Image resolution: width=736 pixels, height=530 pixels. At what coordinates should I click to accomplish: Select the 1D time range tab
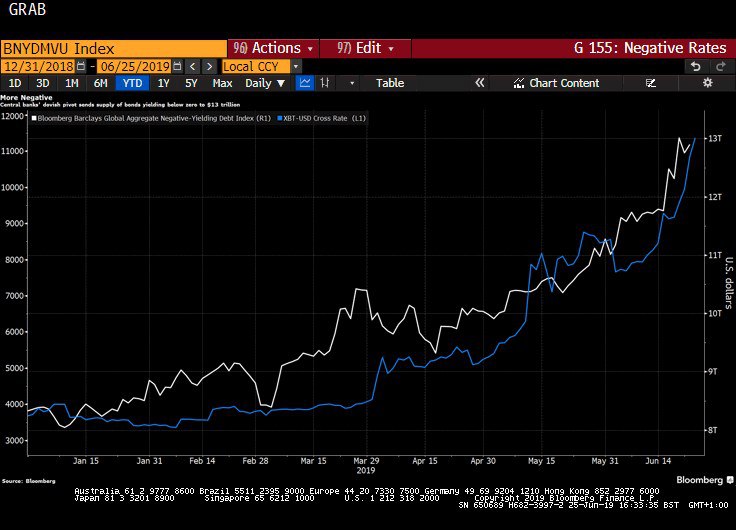coord(15,83)
